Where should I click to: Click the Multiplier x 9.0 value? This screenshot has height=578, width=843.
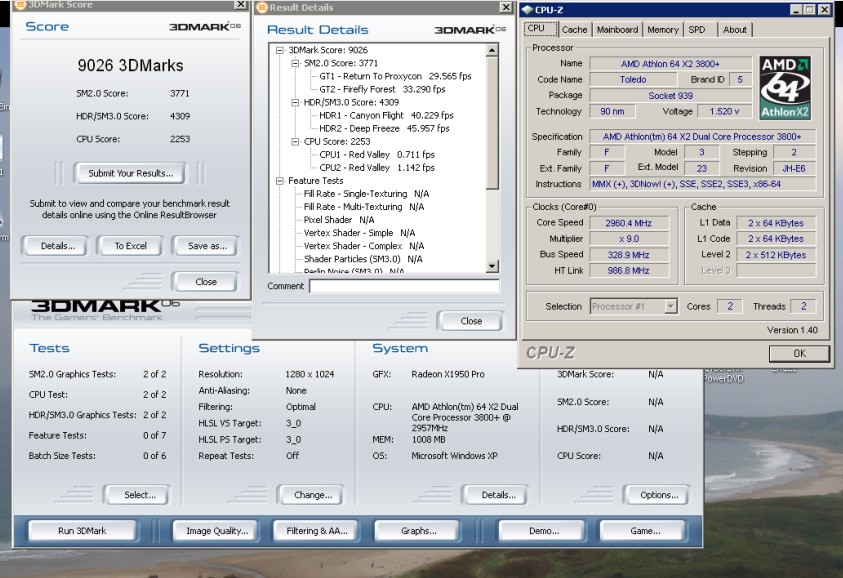pyautogui.click(x=628, y=239)
